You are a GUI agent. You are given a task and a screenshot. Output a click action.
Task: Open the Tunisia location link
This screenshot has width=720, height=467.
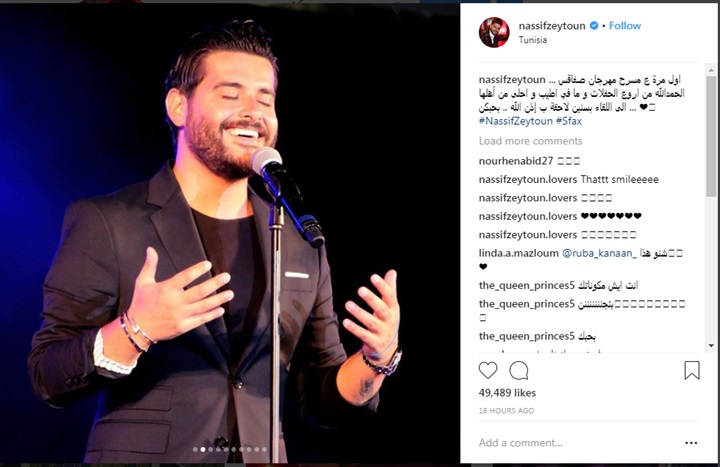click(x=533, y=40)
